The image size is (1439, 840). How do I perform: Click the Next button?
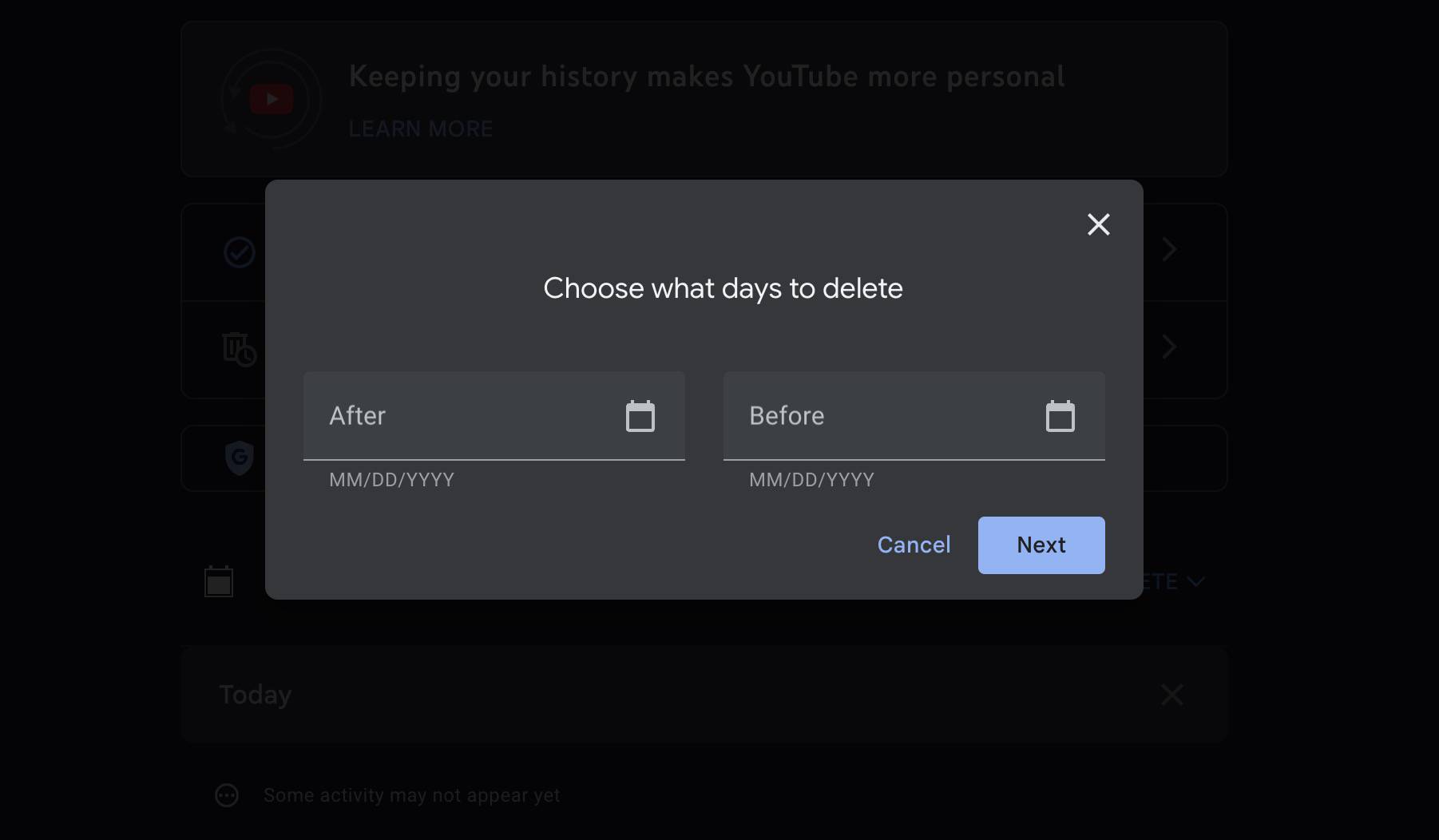(1041, 545)
